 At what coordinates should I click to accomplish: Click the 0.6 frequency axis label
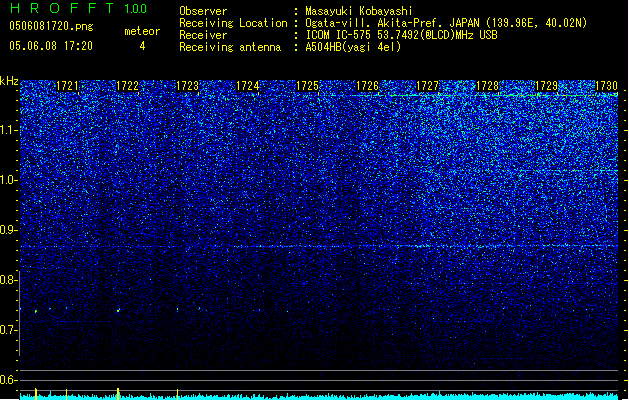click(8, 380)
